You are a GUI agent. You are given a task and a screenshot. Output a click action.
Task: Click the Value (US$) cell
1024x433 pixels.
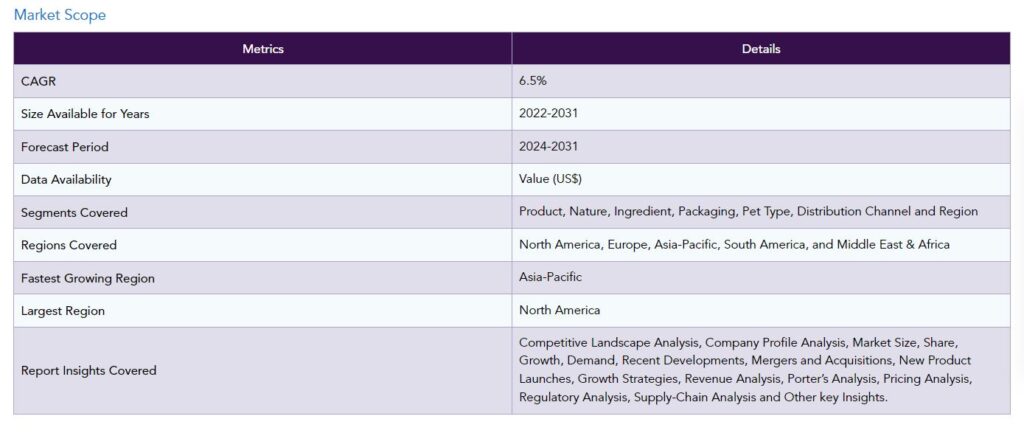click(550, 180)
